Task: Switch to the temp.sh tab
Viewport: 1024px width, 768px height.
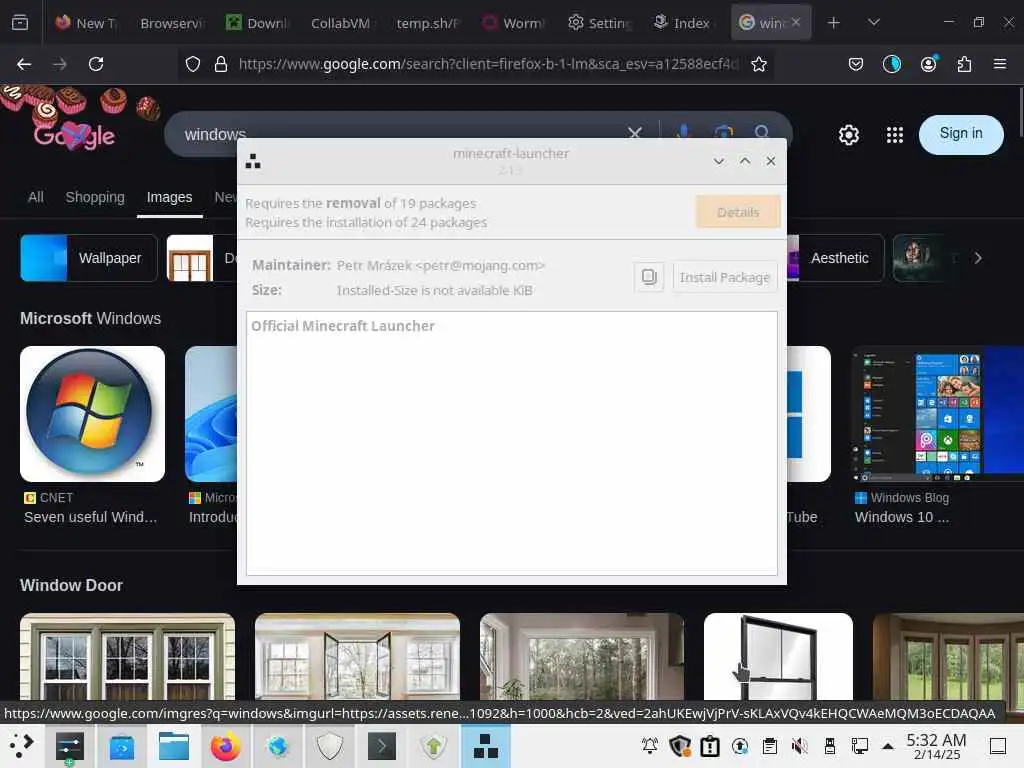Action: (428, 23)
